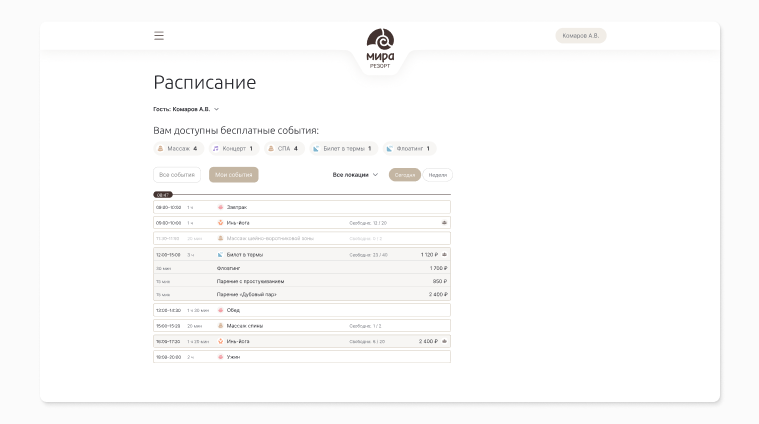Click the icon after the 1 120 ₽ price
The image size is (759, 424).
pyautogui.click(x=444, y=255)
